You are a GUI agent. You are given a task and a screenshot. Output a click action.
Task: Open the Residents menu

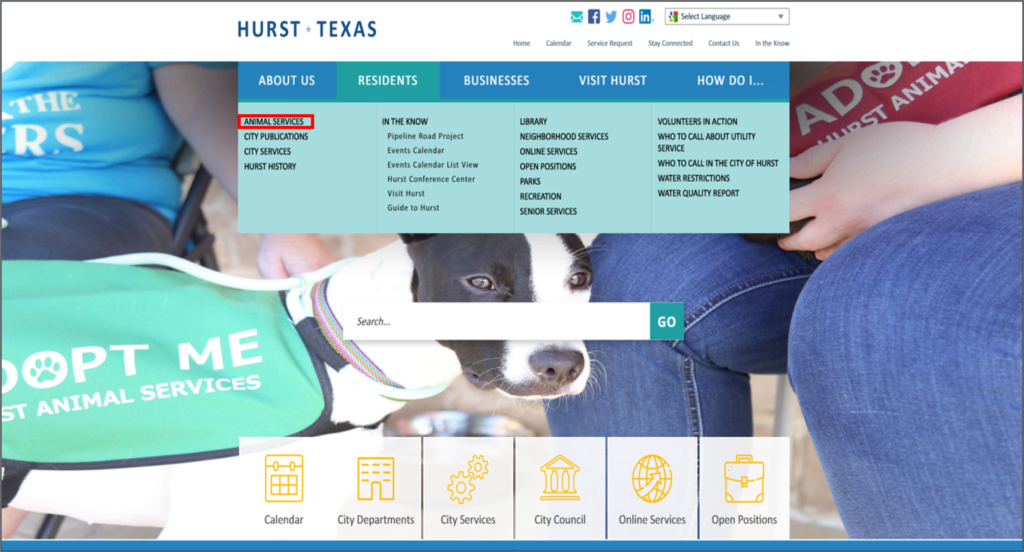(x=387, y=80)
